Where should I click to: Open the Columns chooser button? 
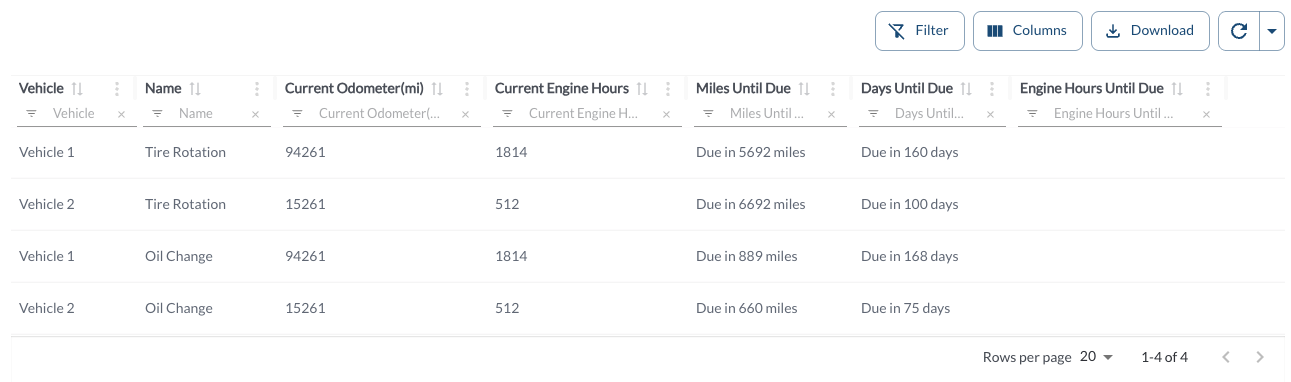[x=1027, y=31]
